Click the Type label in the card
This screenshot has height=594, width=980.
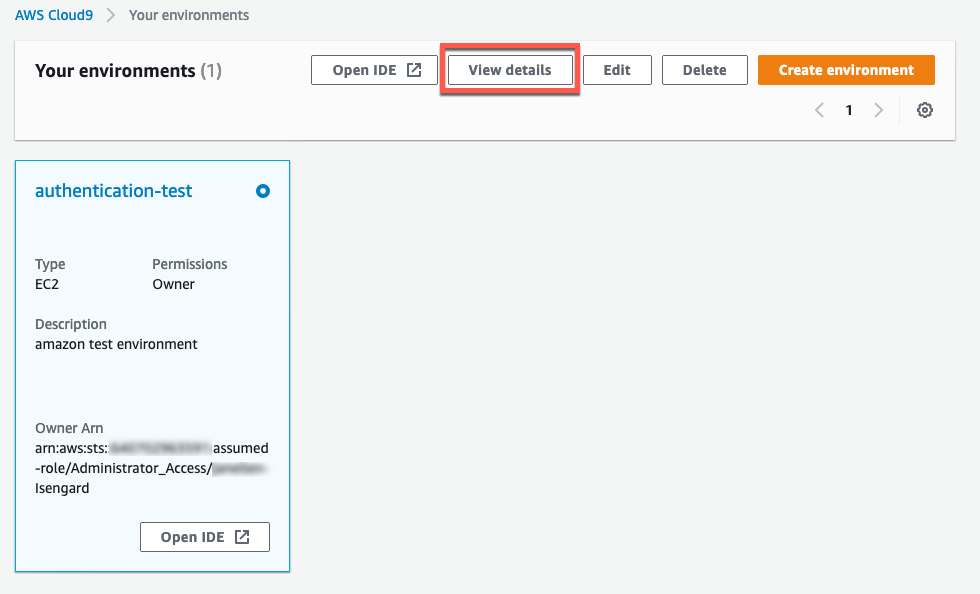pyautogui.click(x=50, y=264)
